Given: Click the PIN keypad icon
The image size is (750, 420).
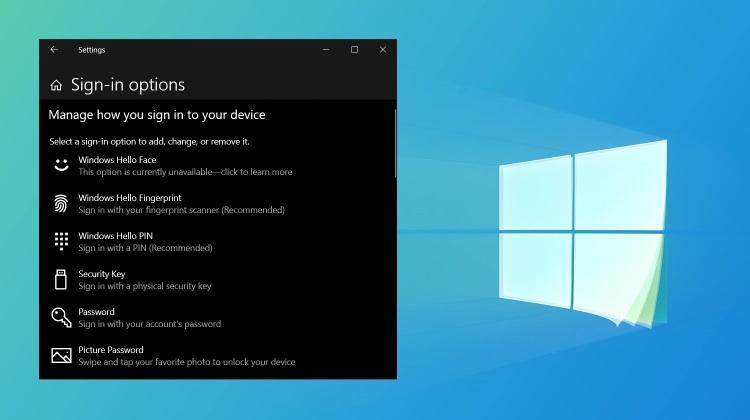Looking at the screenshot, I should click(61, 242).
